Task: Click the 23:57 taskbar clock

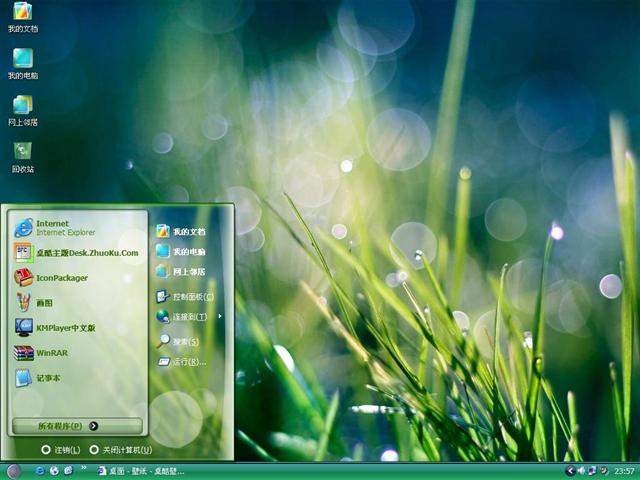Action: pyautogui.click(x=624, y=471)
